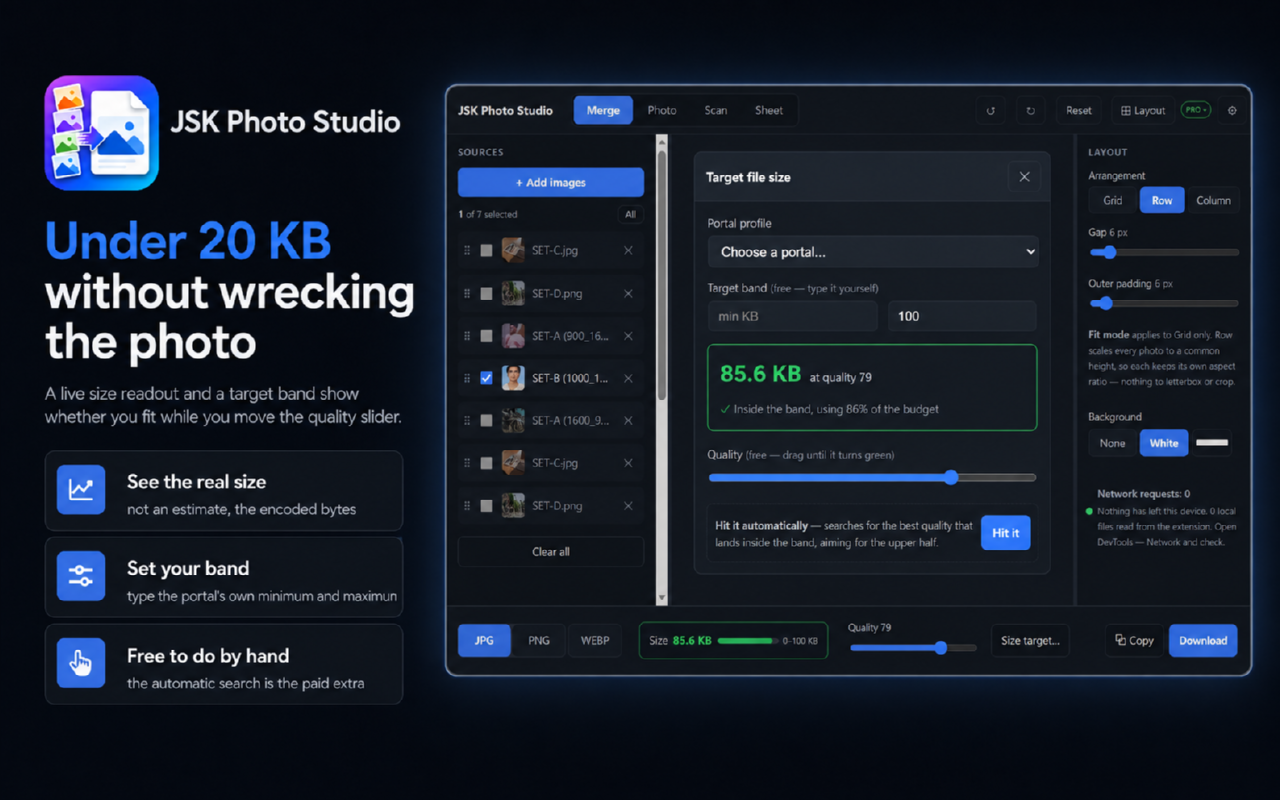Click the Quality slider in the dialog

coord(873,478)
